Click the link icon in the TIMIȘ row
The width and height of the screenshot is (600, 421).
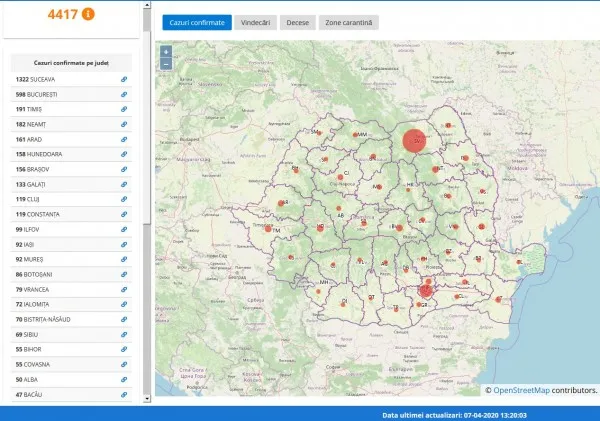(x=124, y=109)
